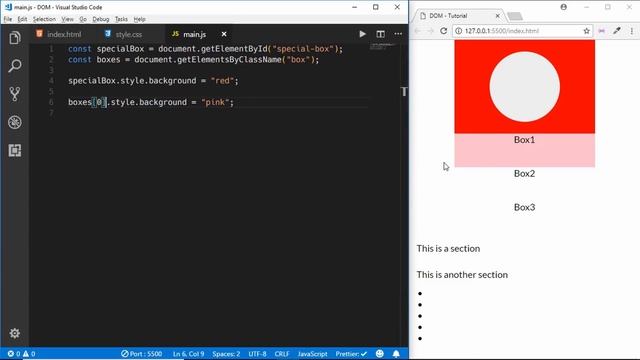
Task: Close the main.js tab
Action: point(224,34)
